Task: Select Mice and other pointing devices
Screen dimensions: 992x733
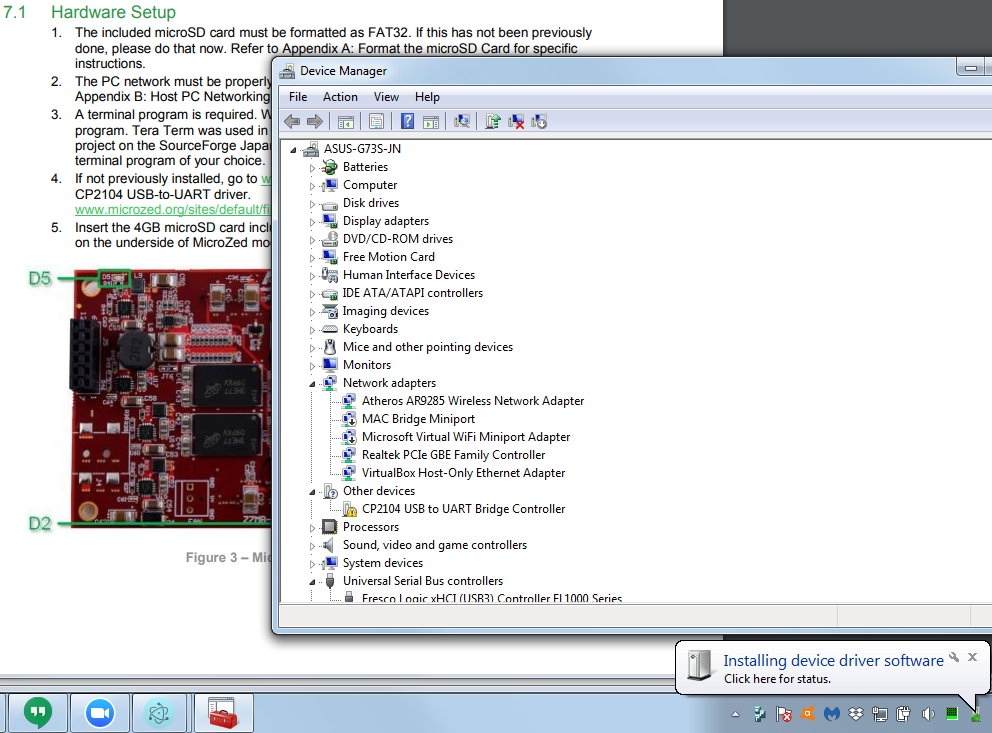Action: click(428, 347)
